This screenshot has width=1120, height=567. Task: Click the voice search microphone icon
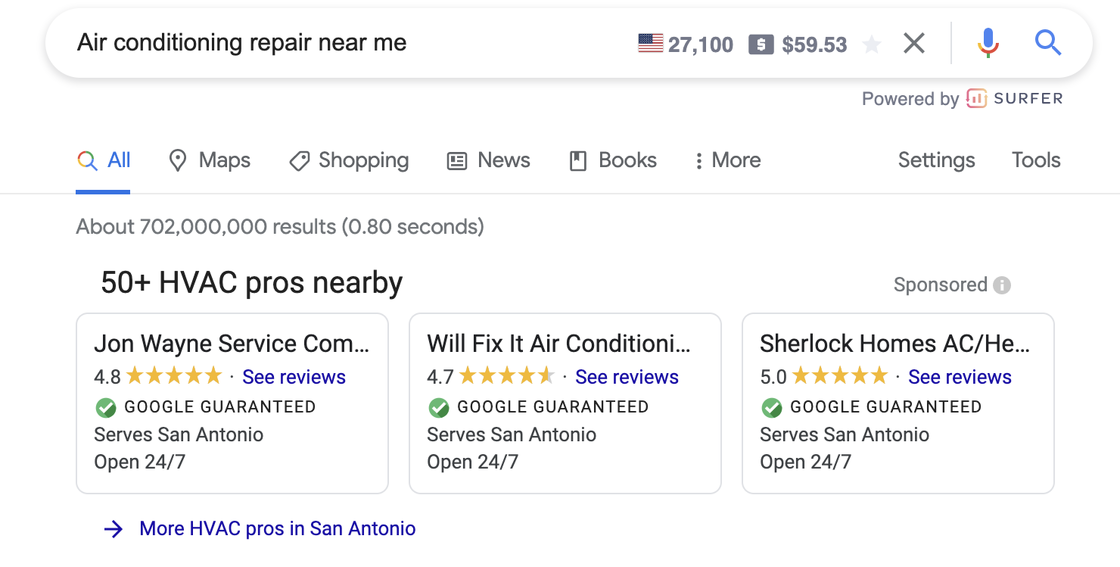[x=987, y=43]
